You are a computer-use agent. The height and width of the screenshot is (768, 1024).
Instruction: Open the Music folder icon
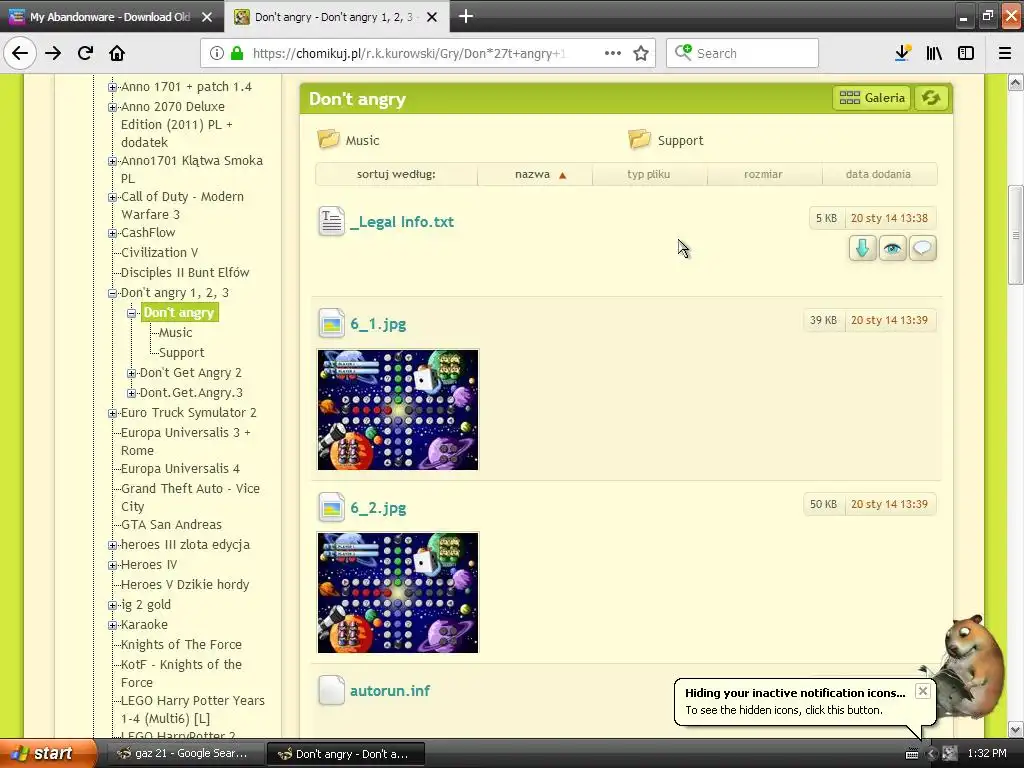coord(328,139)
